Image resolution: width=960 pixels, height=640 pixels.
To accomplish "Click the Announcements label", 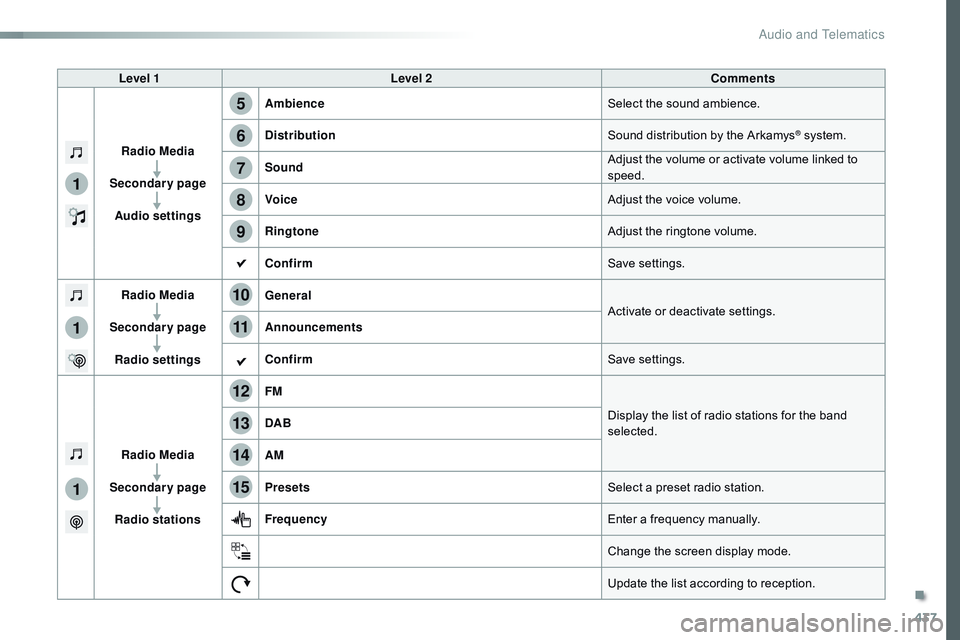I will pyautogui.click(x=313, y=327).
